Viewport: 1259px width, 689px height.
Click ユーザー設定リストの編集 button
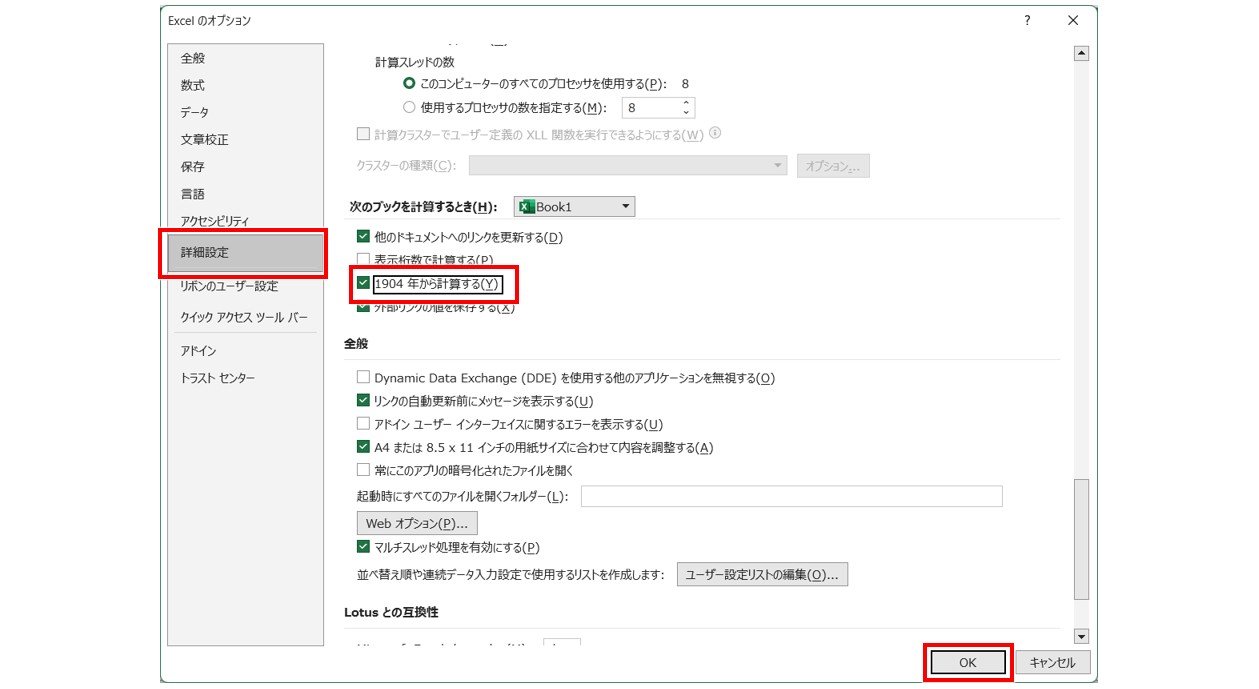[762, 574]
